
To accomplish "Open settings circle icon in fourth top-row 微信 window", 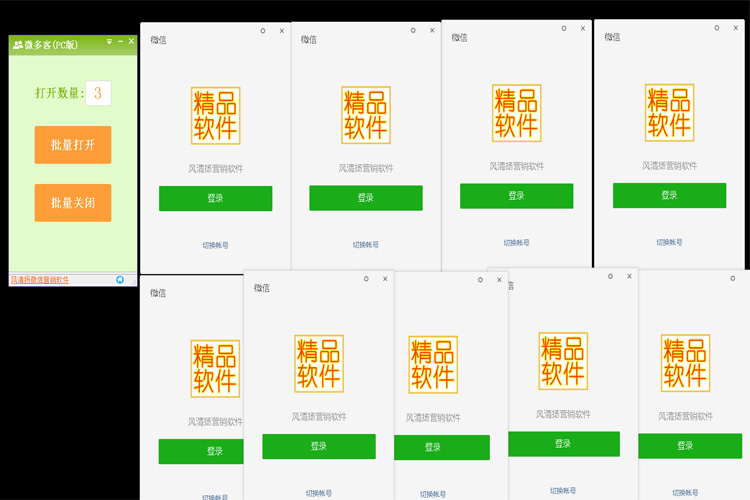I will [x=717, y=28].
